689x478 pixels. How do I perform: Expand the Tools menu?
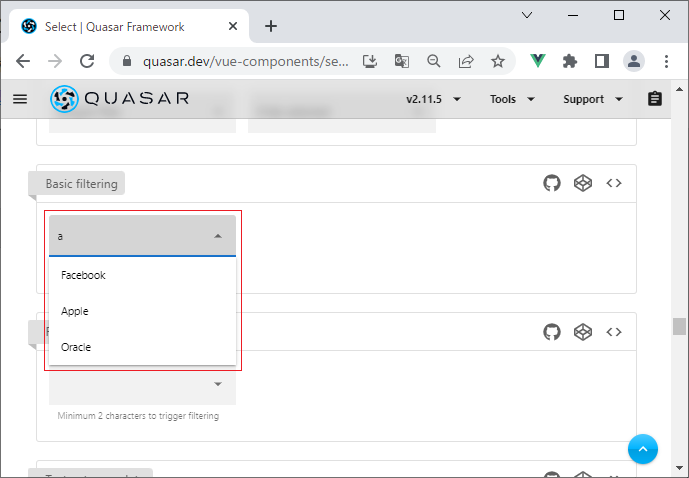(512, 99)
